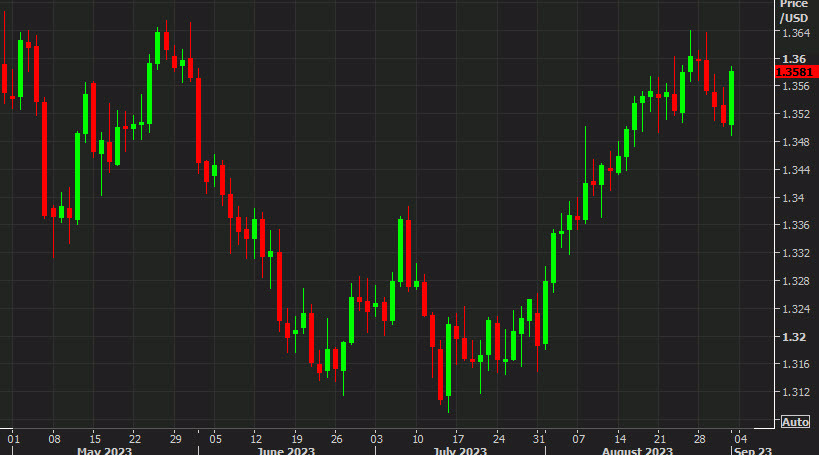Click date tick 05 on time axis
The image size is (819, 455).
[215, 439]
